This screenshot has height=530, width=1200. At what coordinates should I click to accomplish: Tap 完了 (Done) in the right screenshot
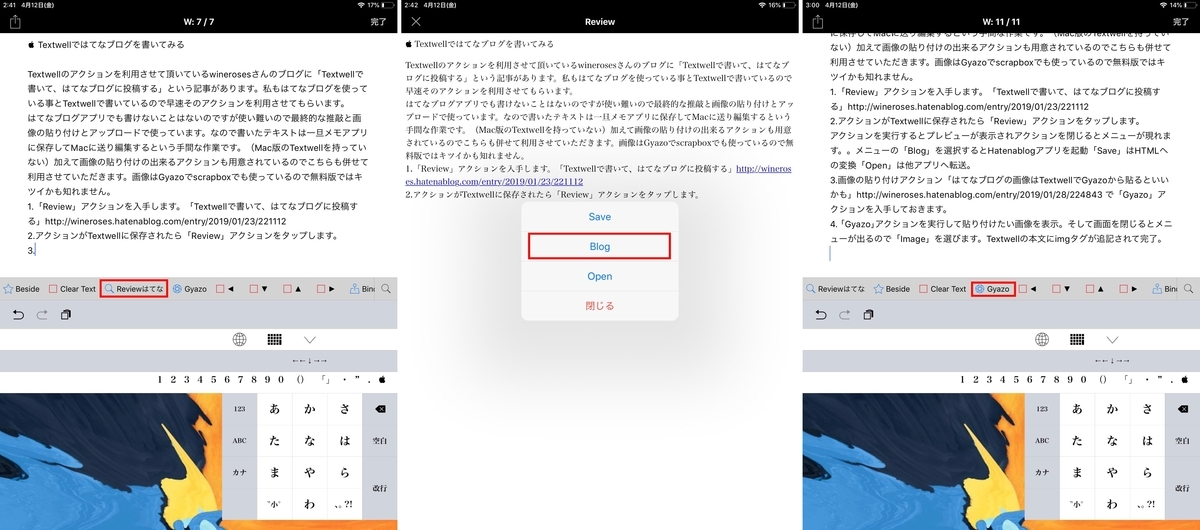tap(1181, 21)
